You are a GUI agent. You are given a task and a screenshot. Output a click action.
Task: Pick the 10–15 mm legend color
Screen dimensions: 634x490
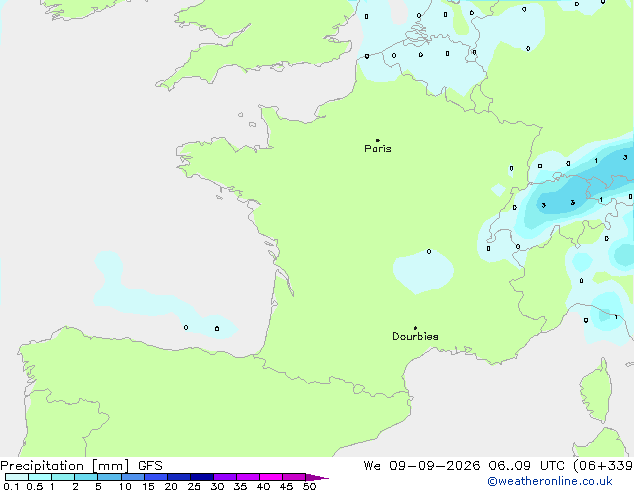pos(133,477)
